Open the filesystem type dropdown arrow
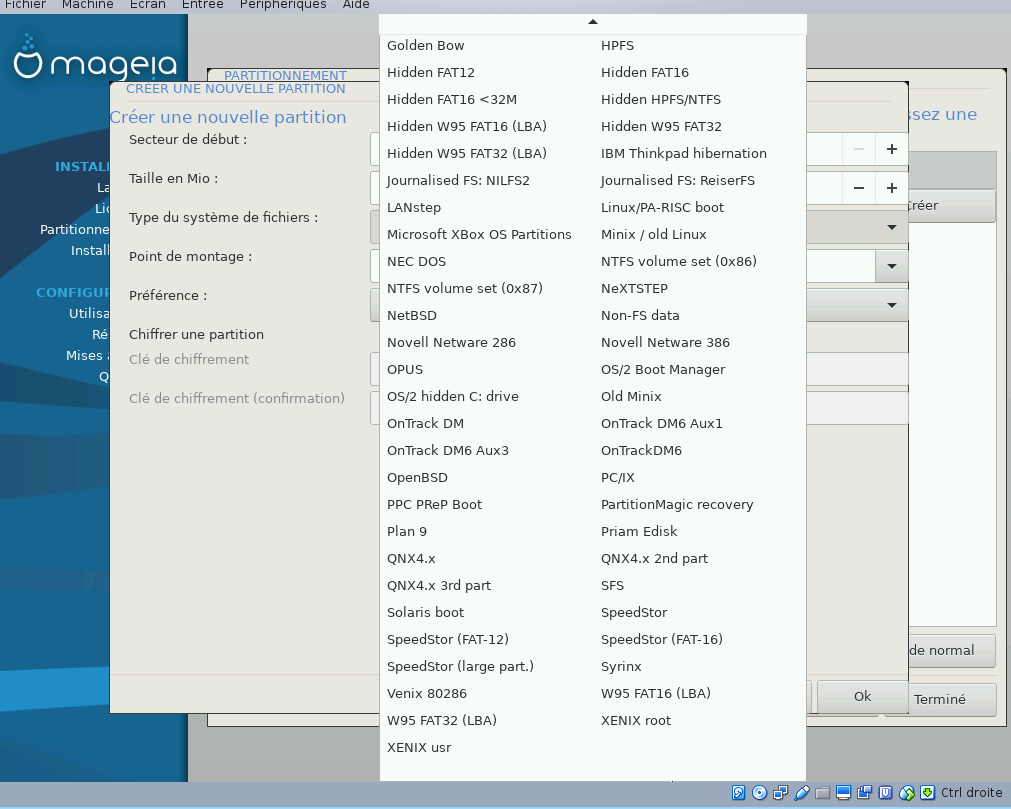The height and width of the screenshot is (809, 1011). [892, 227]
